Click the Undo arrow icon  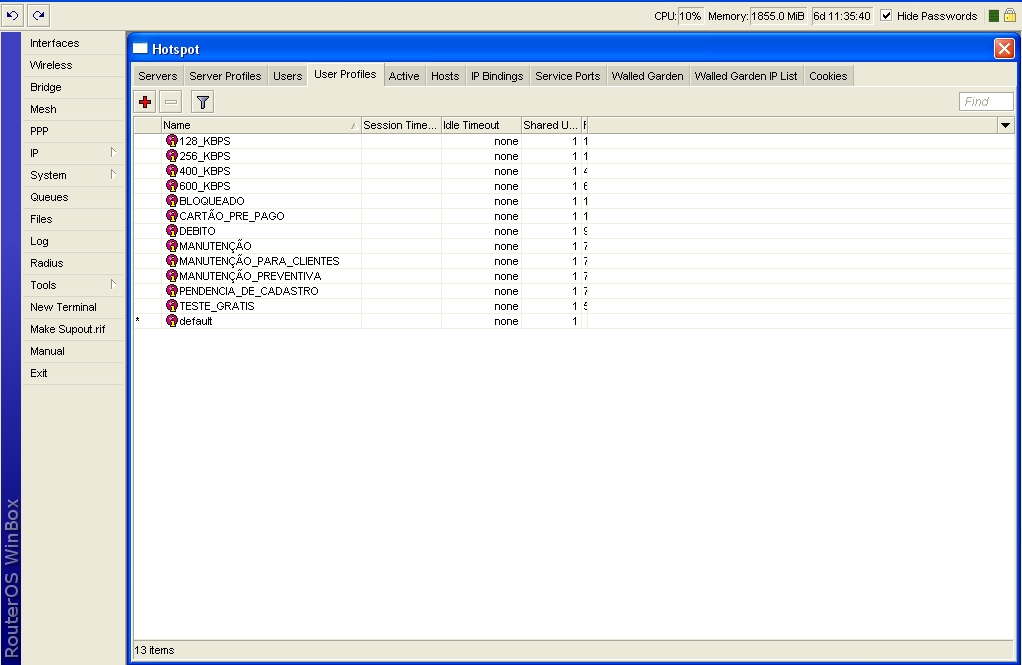[x=12, y=15]
